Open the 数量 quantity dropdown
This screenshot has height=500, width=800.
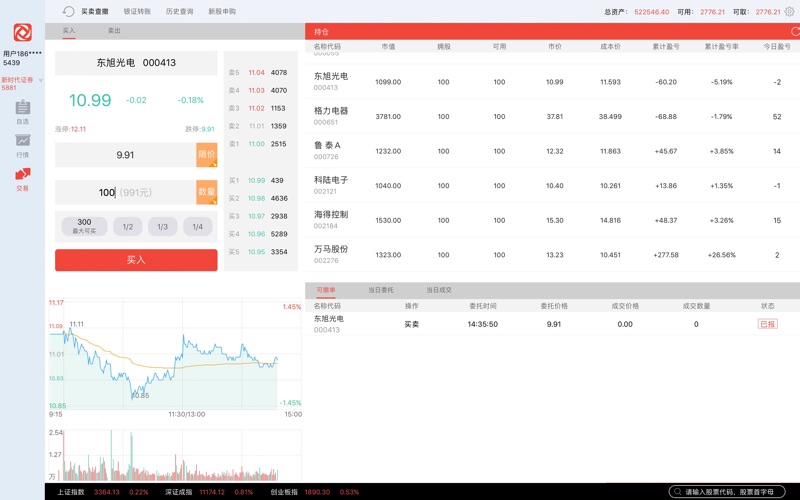pos(207,192)
